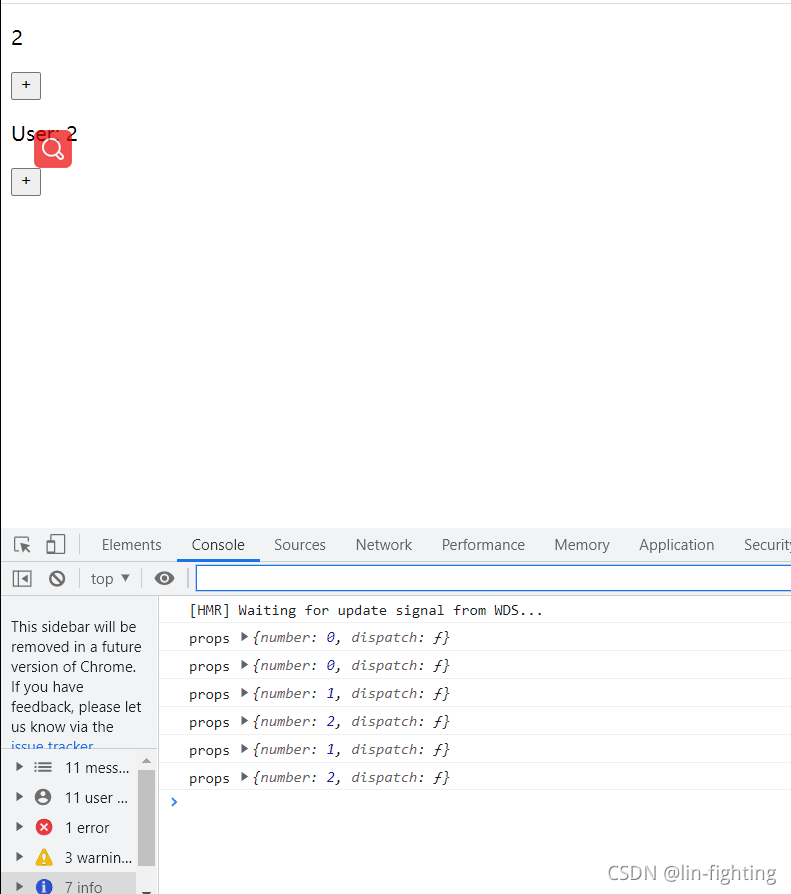Viewport: 791px width, 894px height.
Task: Select the user messages person icon
Action: (43, 797)
